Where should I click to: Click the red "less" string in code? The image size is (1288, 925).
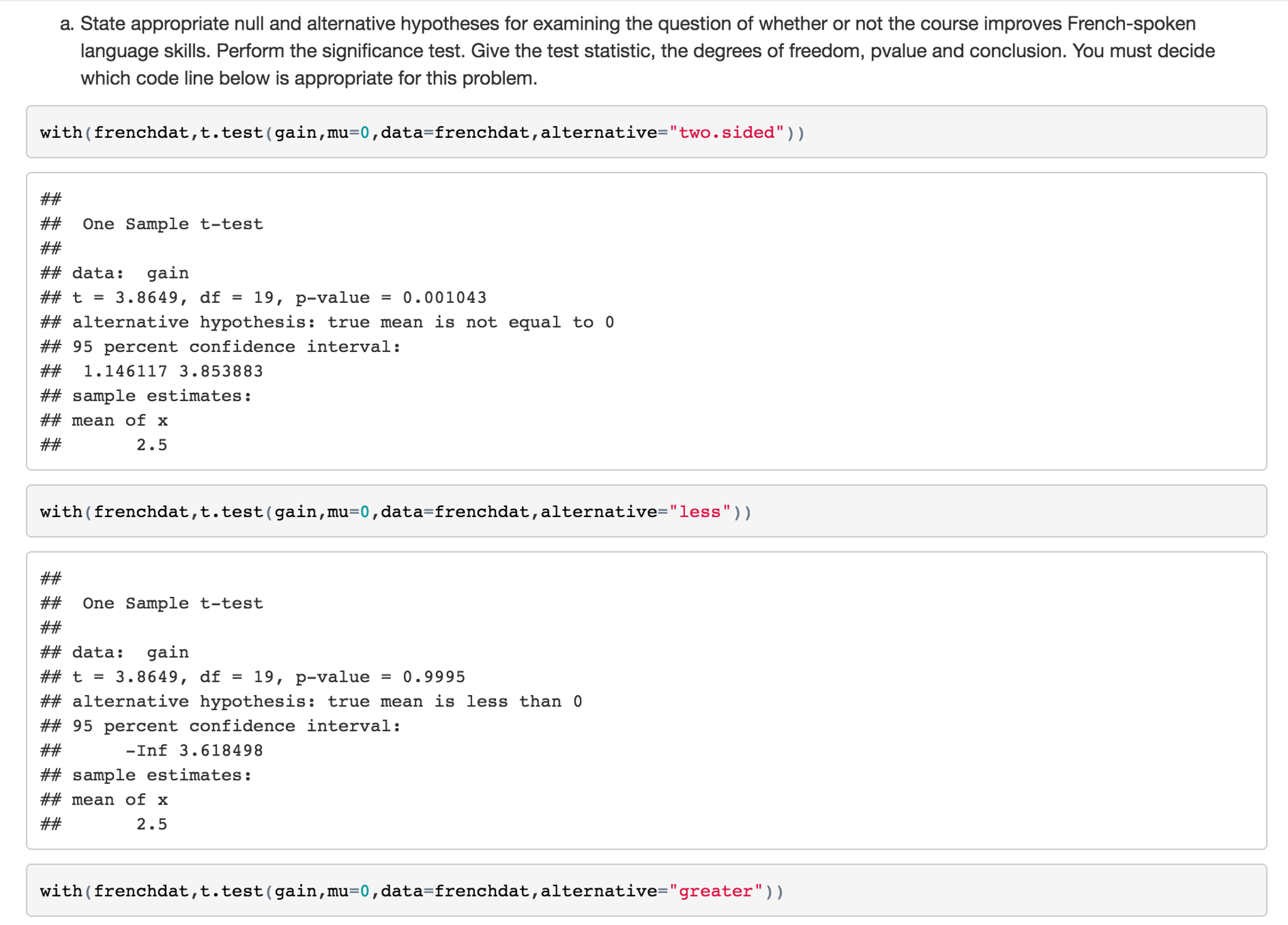[x=700, y=512]
